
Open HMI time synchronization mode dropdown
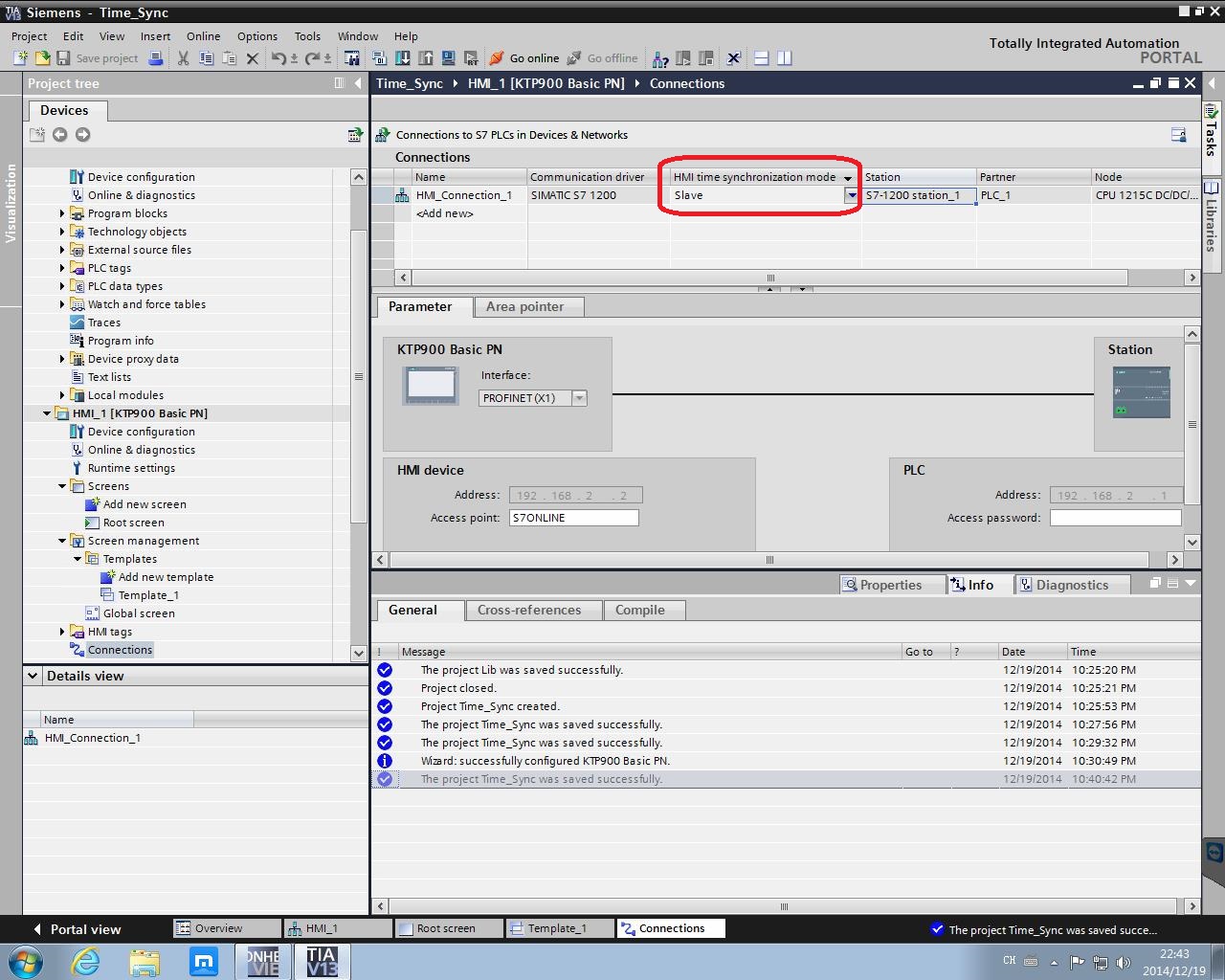click(x=851, y=195)
